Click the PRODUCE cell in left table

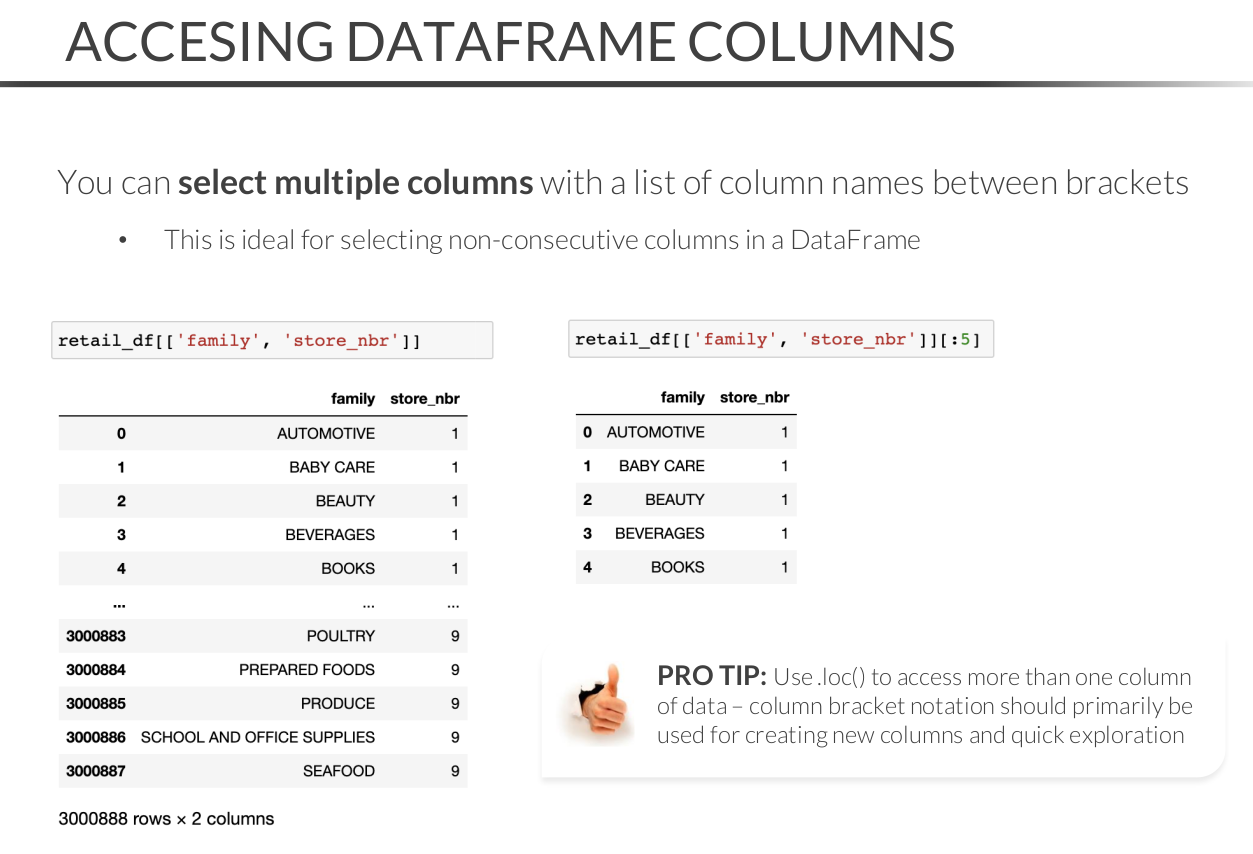tap(337, 704)
